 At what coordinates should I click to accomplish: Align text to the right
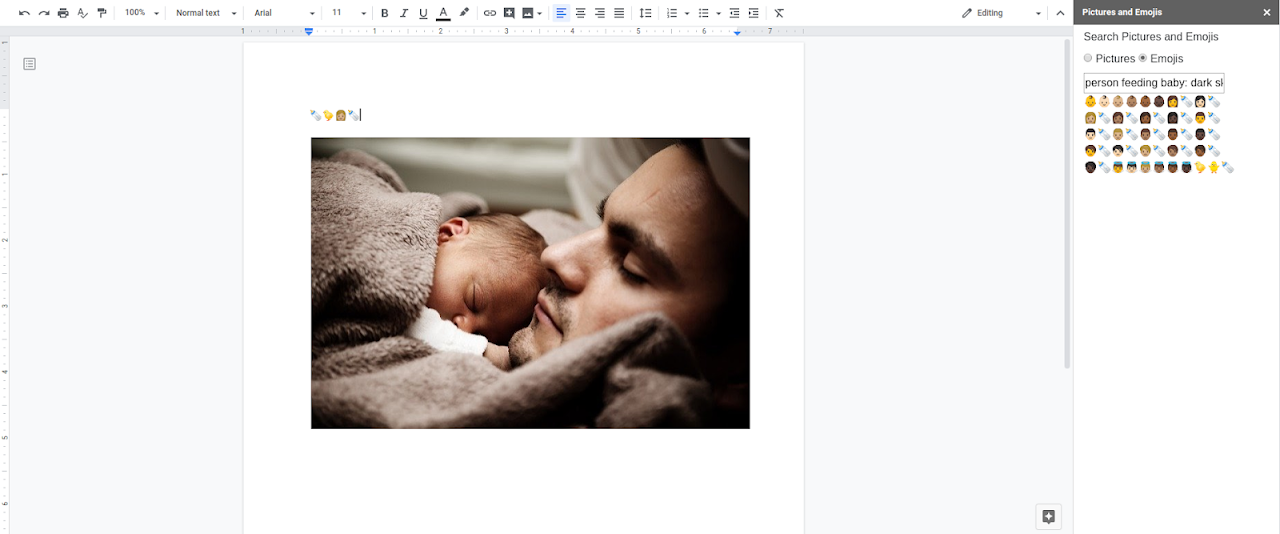(600, 13)
